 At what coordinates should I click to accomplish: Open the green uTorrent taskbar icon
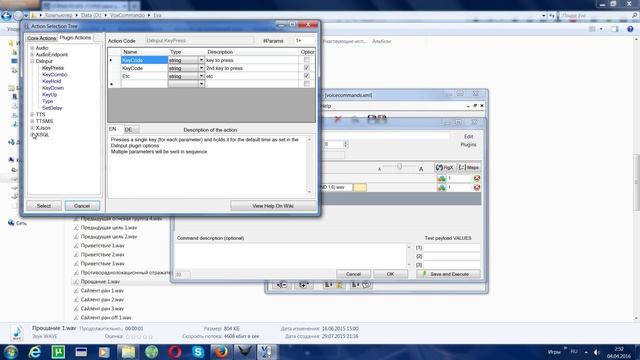click(58, 352)
